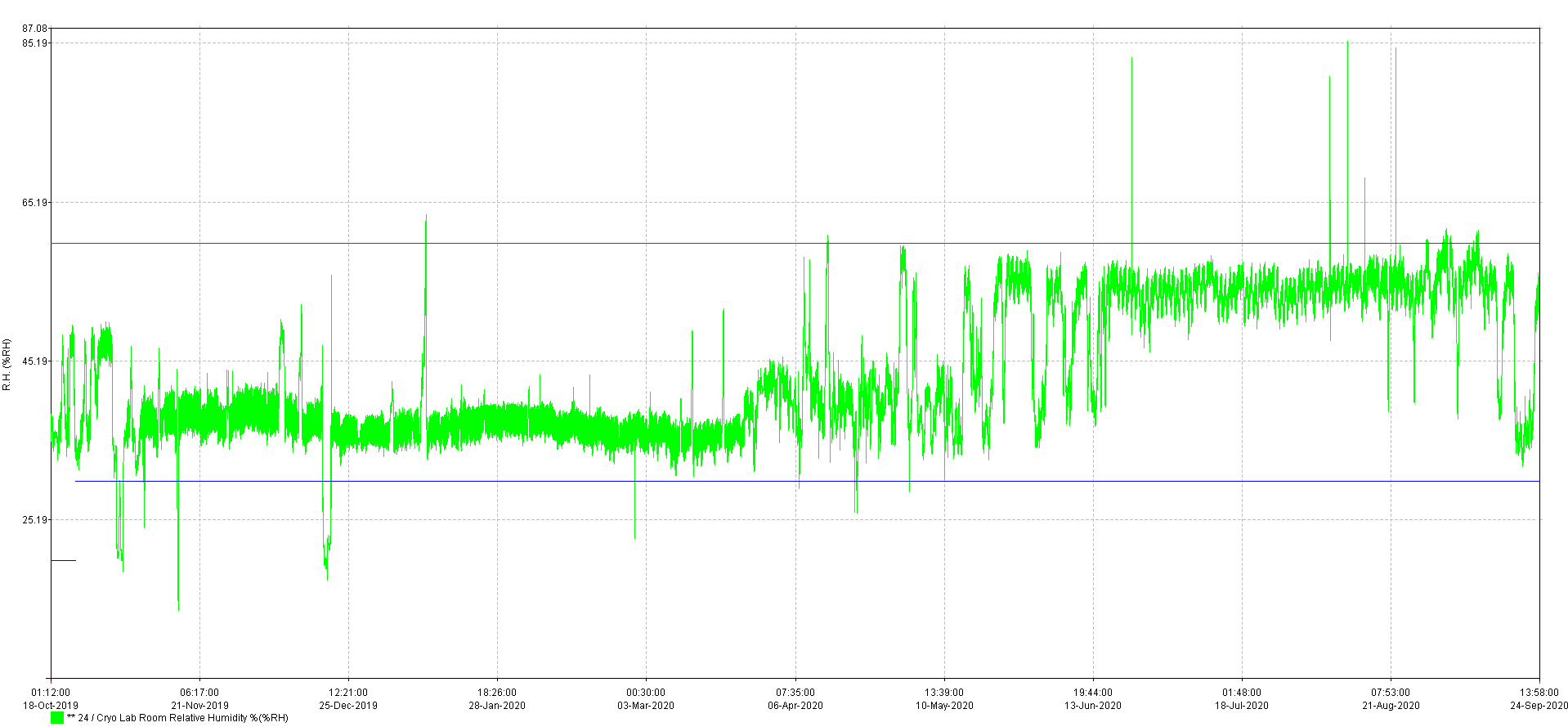Click the 01:48:00 time label
This screenshot has width=1568, height=727.
coord(1242,693)
